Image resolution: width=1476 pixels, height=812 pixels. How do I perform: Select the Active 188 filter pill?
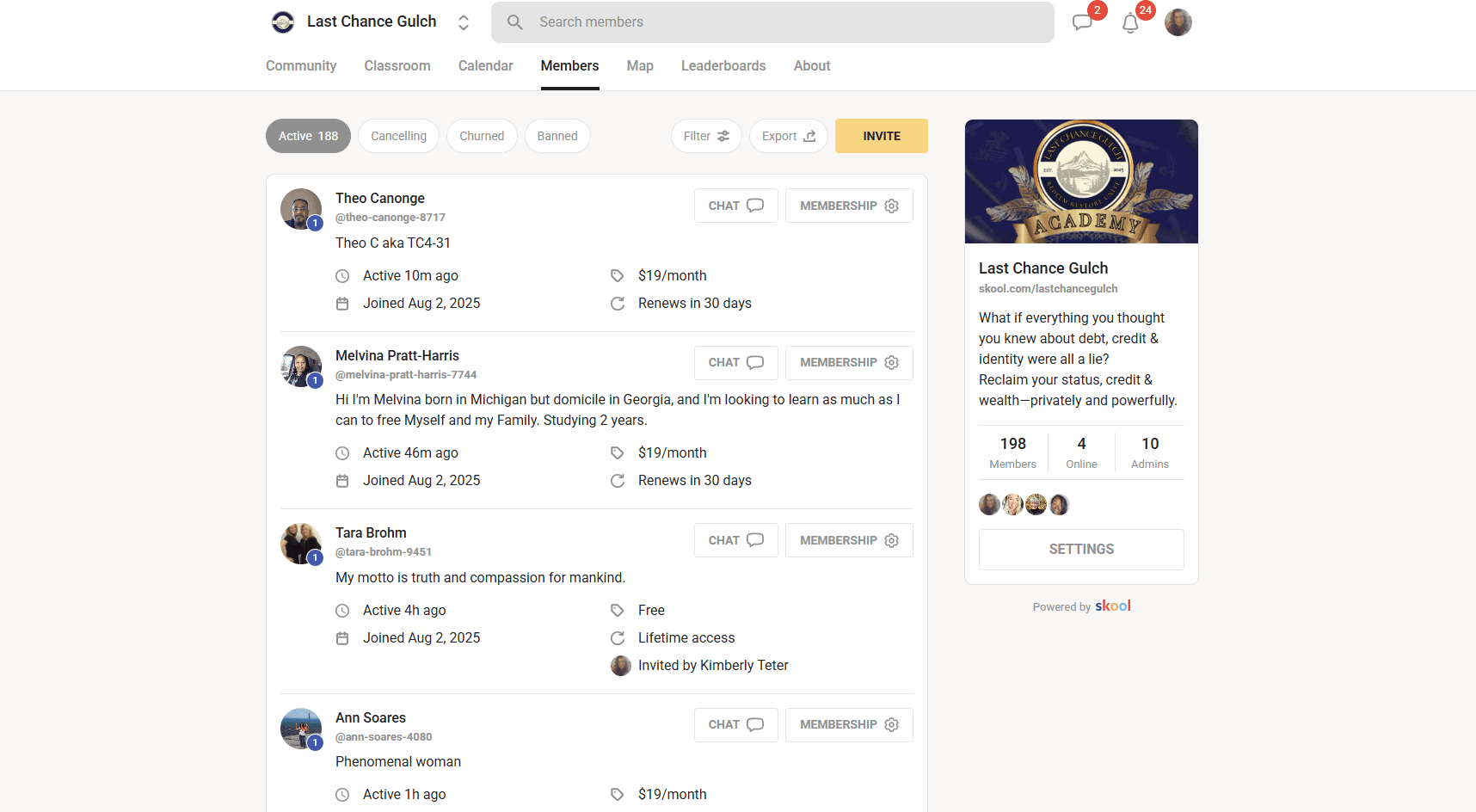[308, 136]
